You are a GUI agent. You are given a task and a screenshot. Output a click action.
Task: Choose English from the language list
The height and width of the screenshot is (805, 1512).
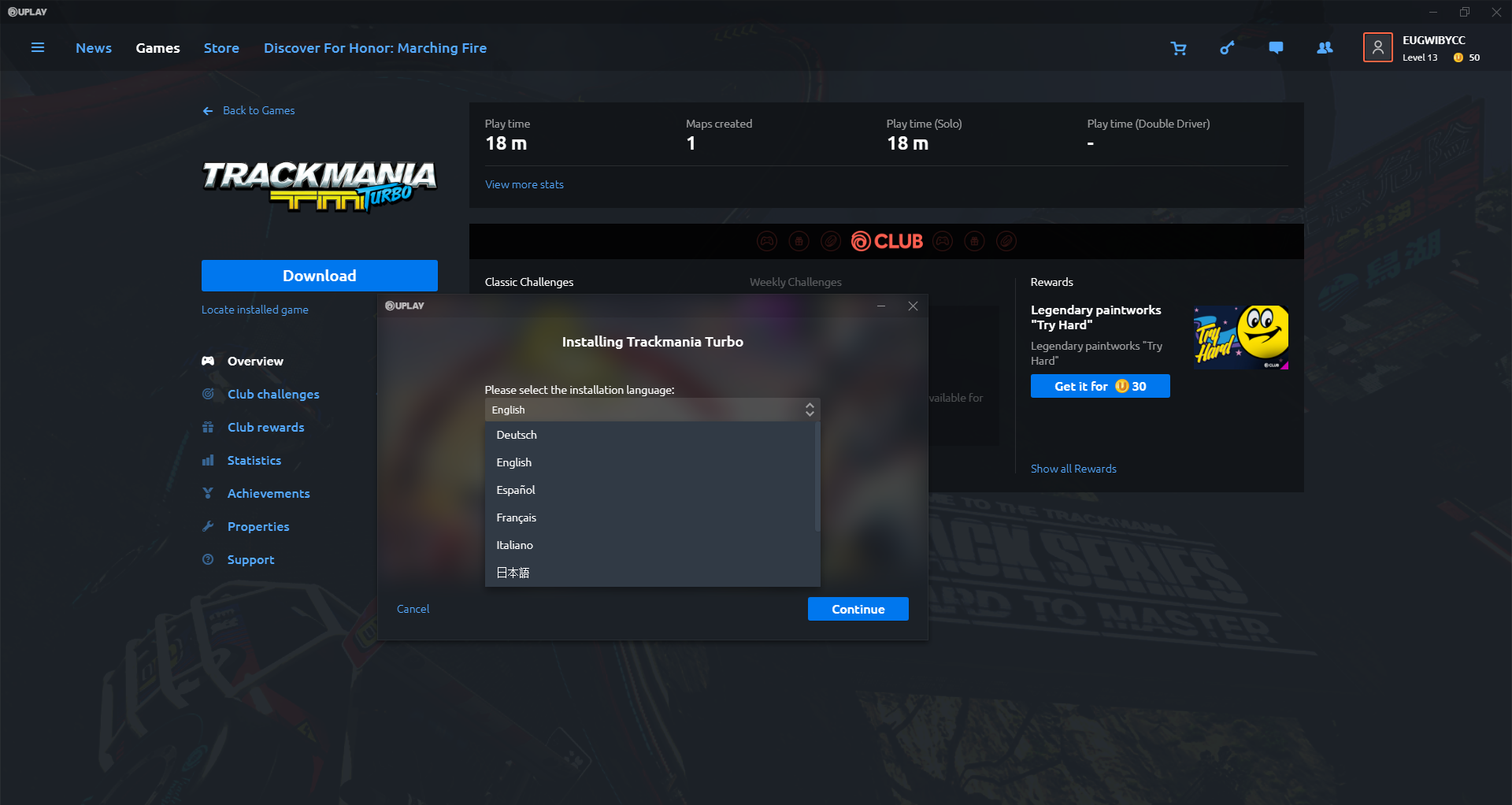point(653,462)
